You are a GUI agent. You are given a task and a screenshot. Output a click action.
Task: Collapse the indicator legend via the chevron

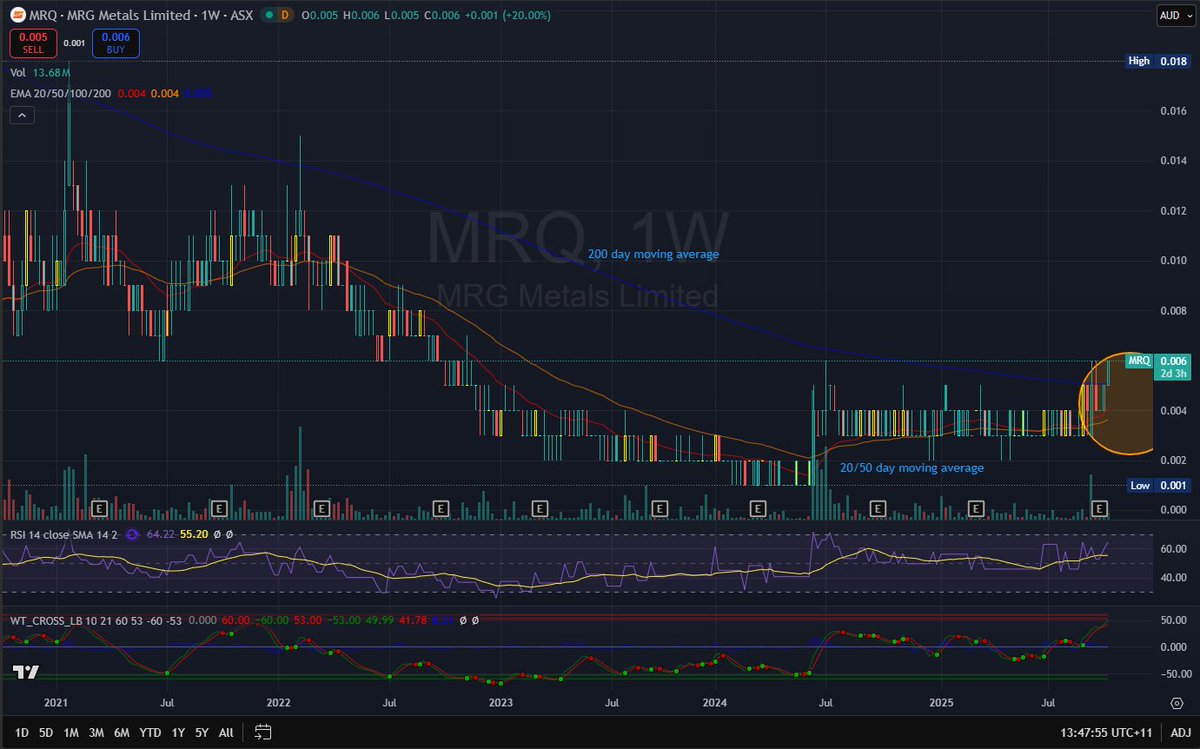[x=22, y=115]
